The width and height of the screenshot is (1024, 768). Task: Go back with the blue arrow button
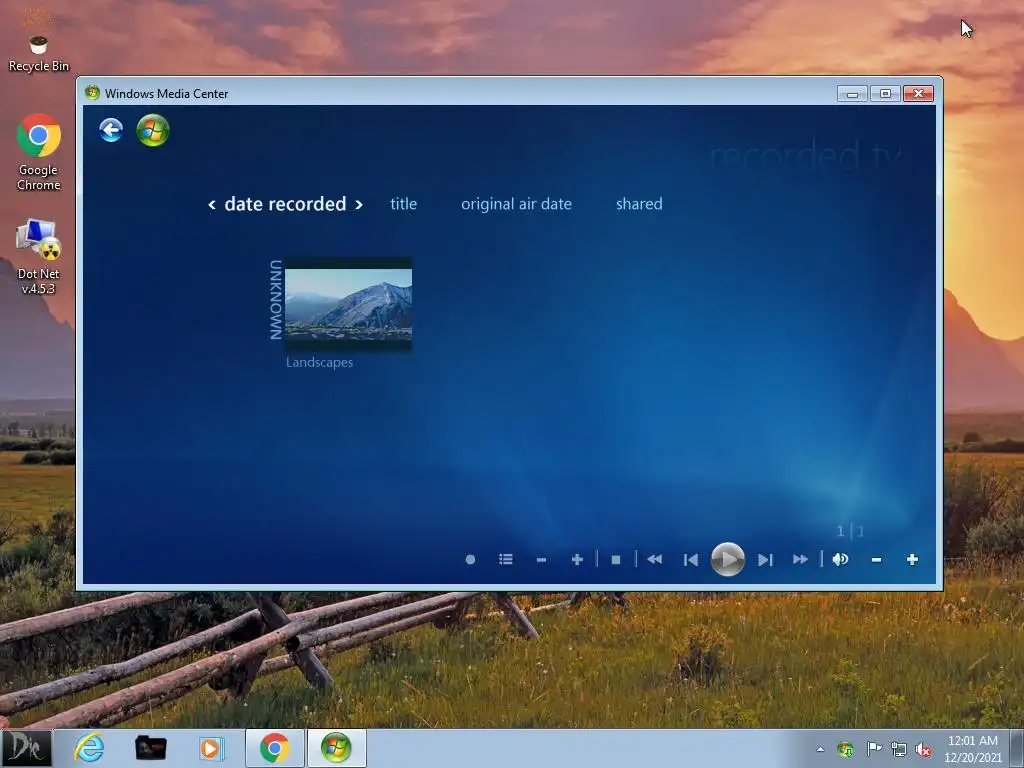pyautogui.click(x=111, y=130)
